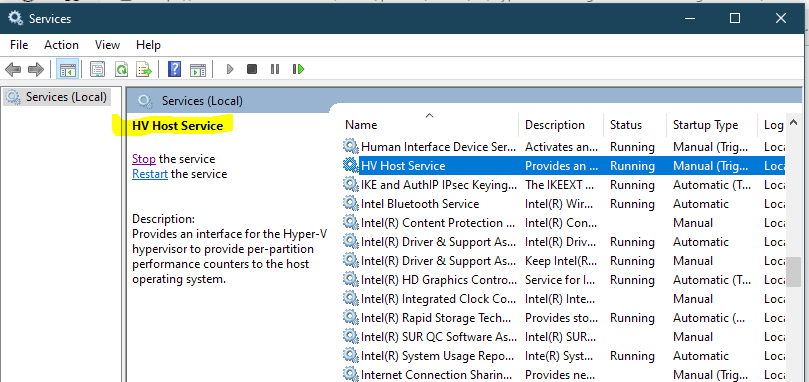Toggle the Show/Hide Action Pane icon
Image resolution: width=809 pixels, height=382 pixels.
(x=198, y=69)
